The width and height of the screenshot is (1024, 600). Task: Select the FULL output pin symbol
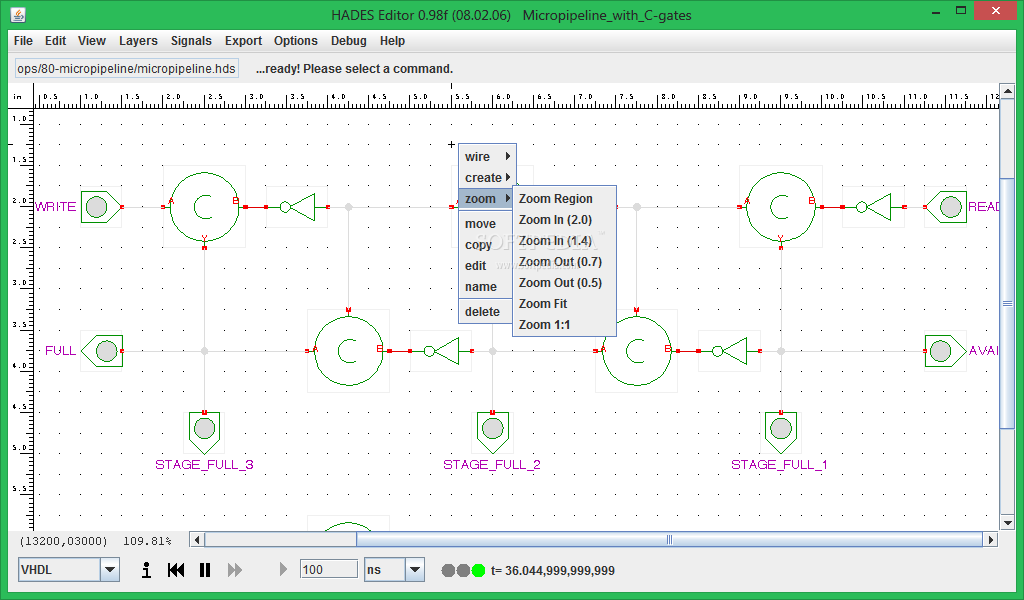pos(102,351)
